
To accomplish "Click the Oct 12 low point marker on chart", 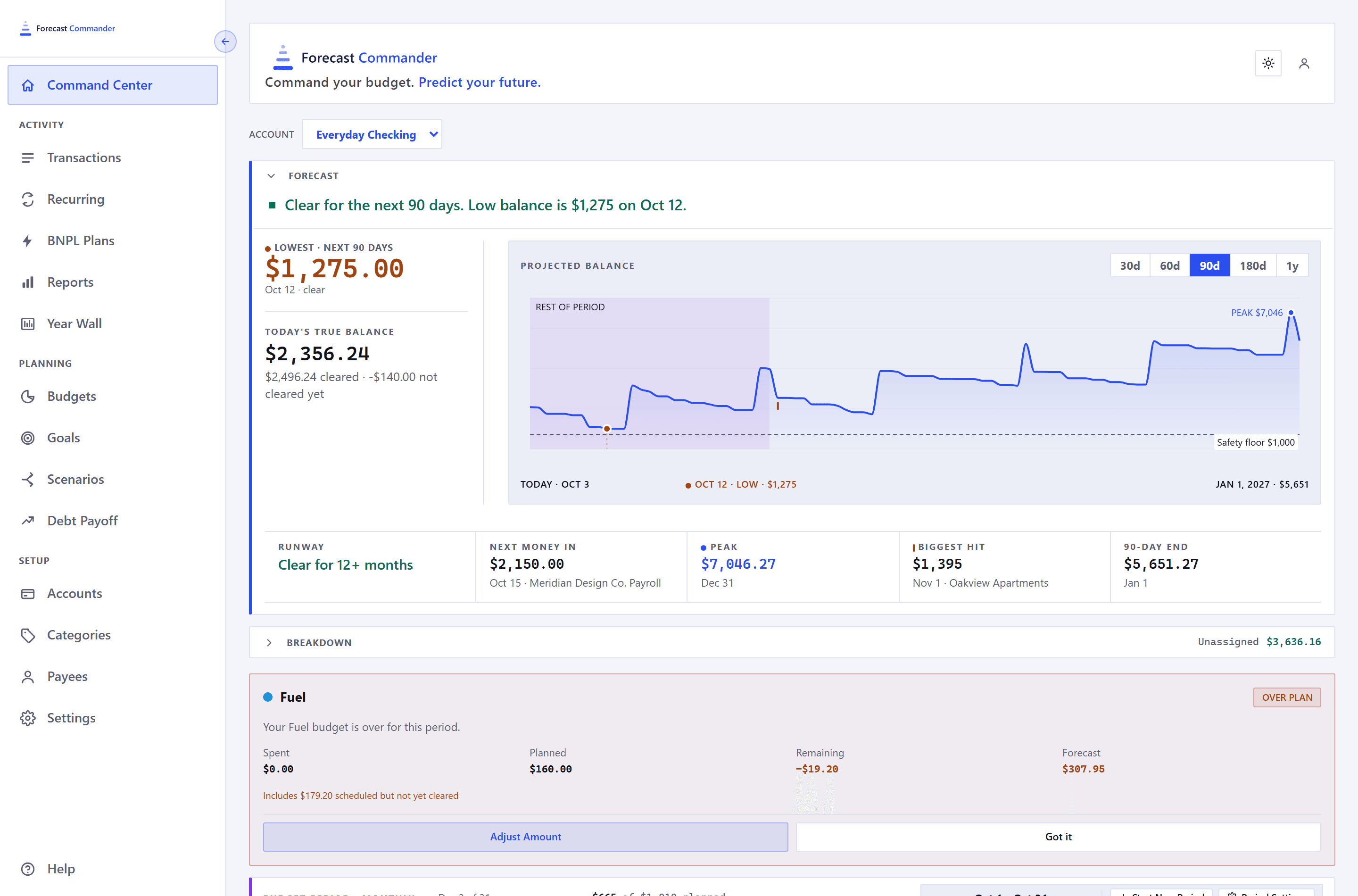I will 607,429.
